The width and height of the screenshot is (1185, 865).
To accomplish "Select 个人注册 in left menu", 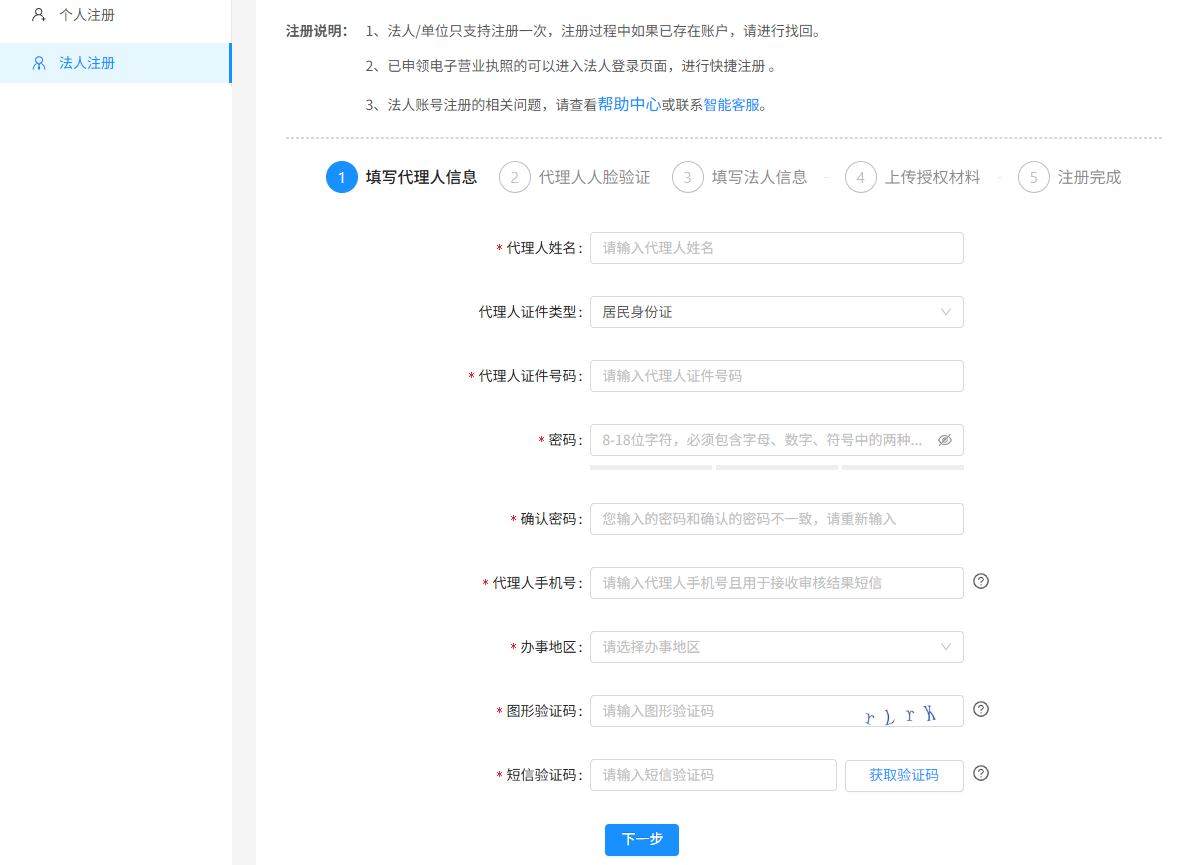I will [x=87, y=15].
